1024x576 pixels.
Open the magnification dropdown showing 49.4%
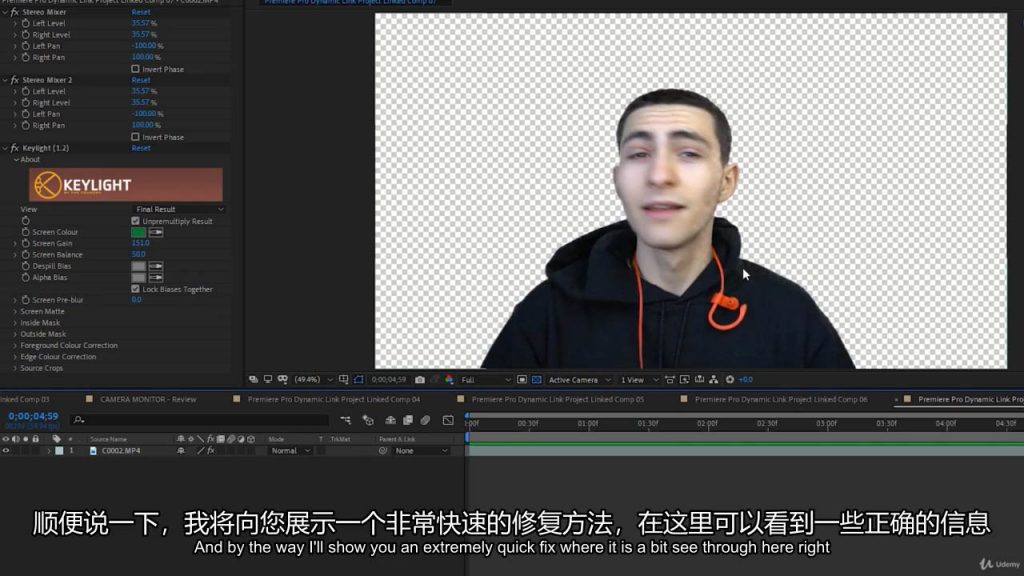(313, 379)
